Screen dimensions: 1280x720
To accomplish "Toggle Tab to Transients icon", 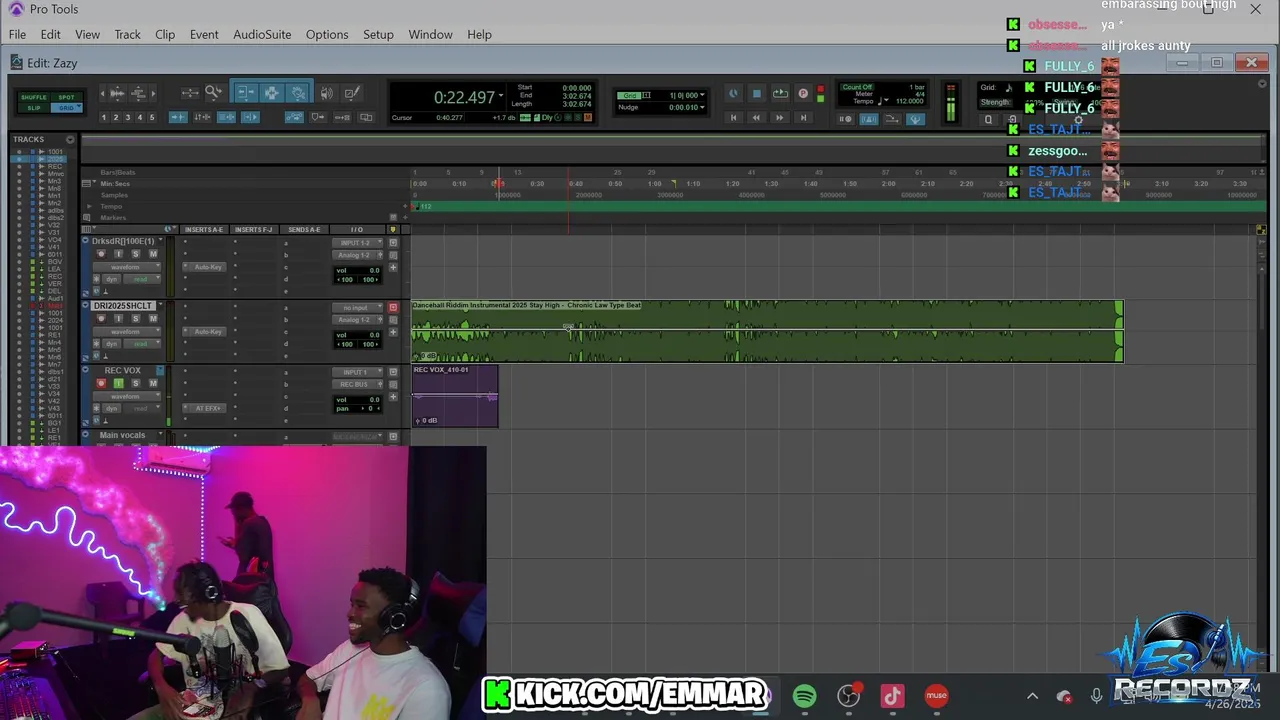I will click(x=177, y=117).
